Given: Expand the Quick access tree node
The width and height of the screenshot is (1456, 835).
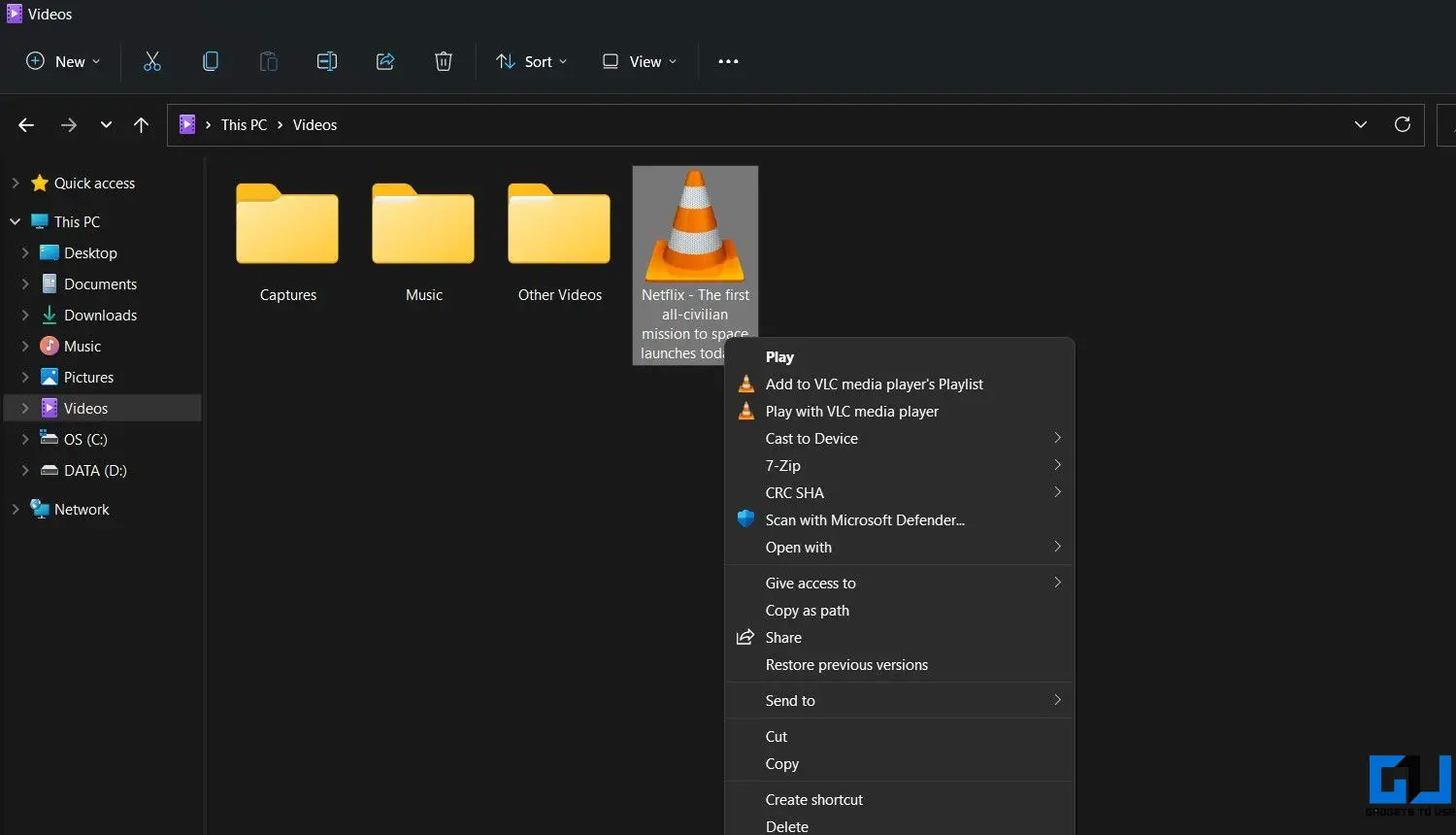Looking at the screenshot, I should coord(15,183).
